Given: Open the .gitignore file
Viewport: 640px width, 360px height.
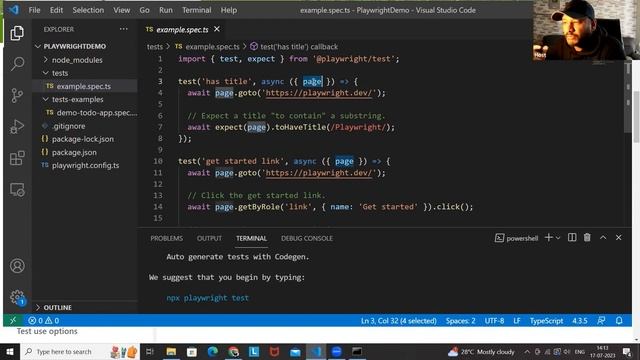Looking at the screenshot, I should click(68, 126).
